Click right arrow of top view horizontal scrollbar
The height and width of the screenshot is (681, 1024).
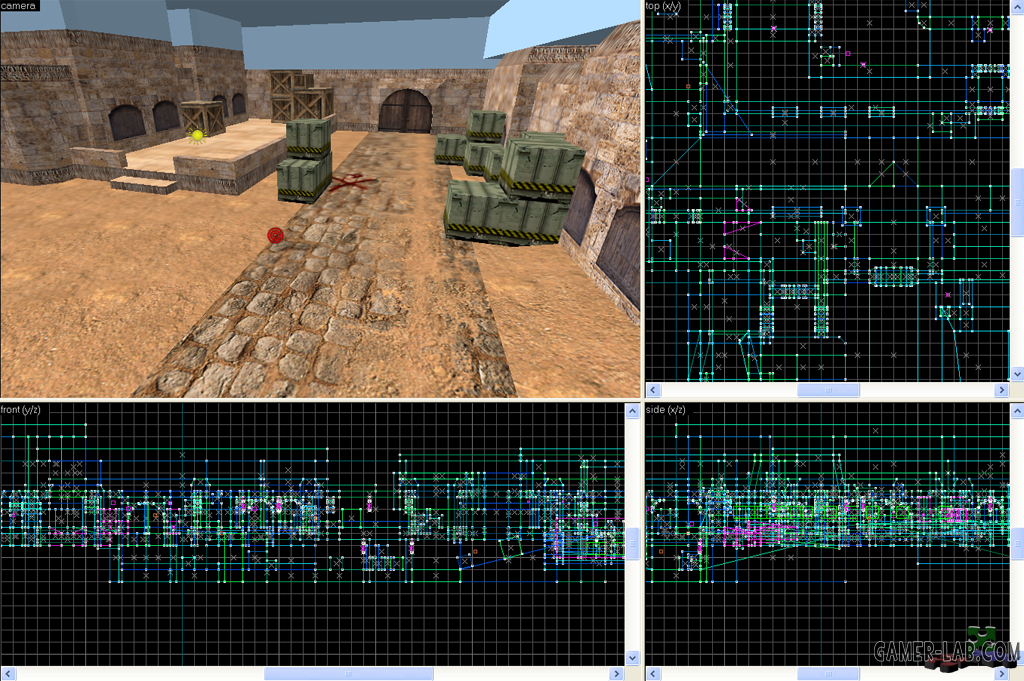pyautogui.click(x=1002, y=390)
